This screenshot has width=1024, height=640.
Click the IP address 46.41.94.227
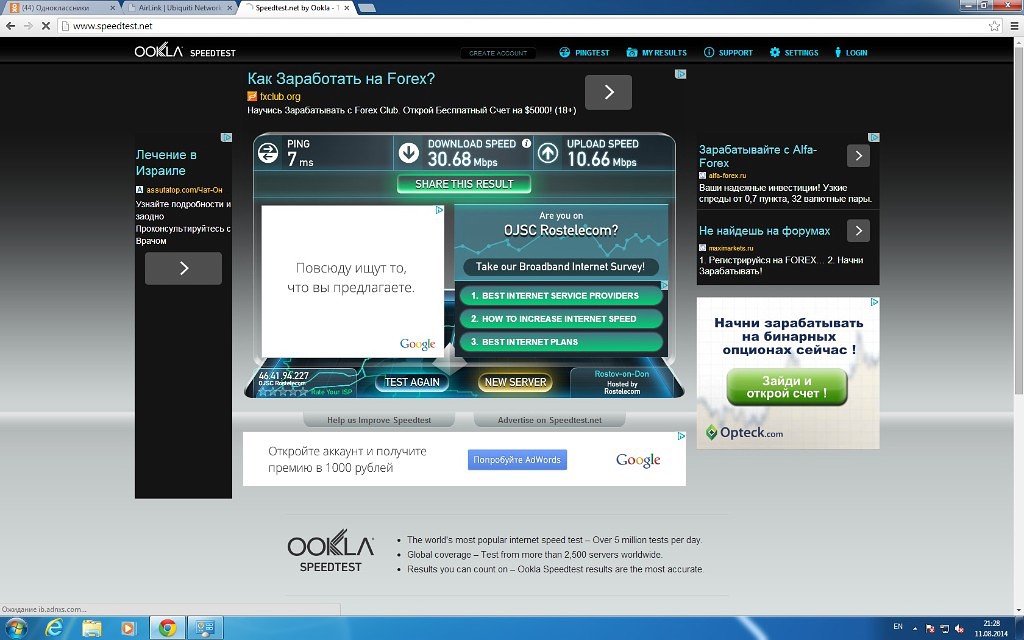283,376
